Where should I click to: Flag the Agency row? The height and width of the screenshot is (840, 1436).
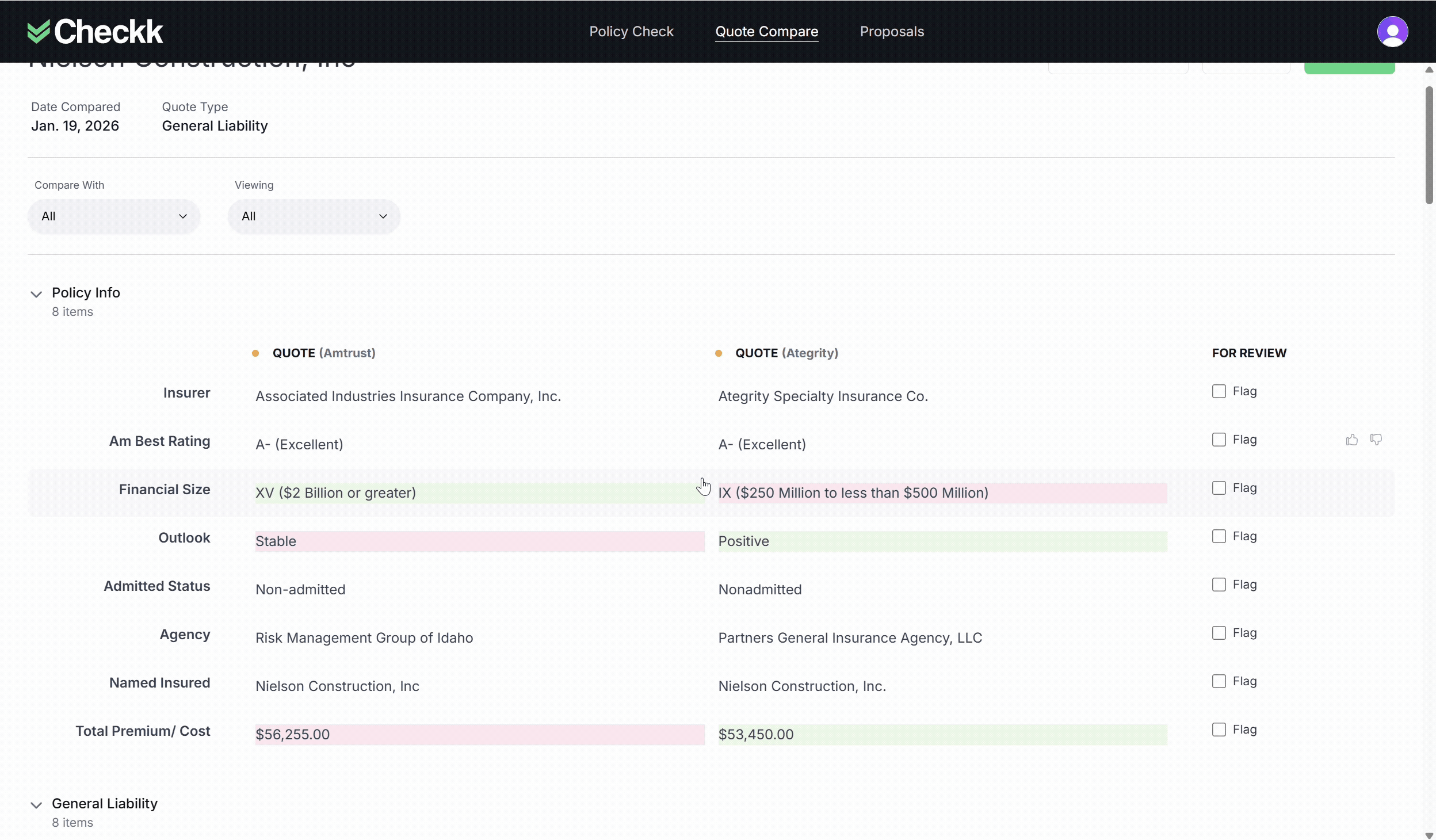point(1219,633)
